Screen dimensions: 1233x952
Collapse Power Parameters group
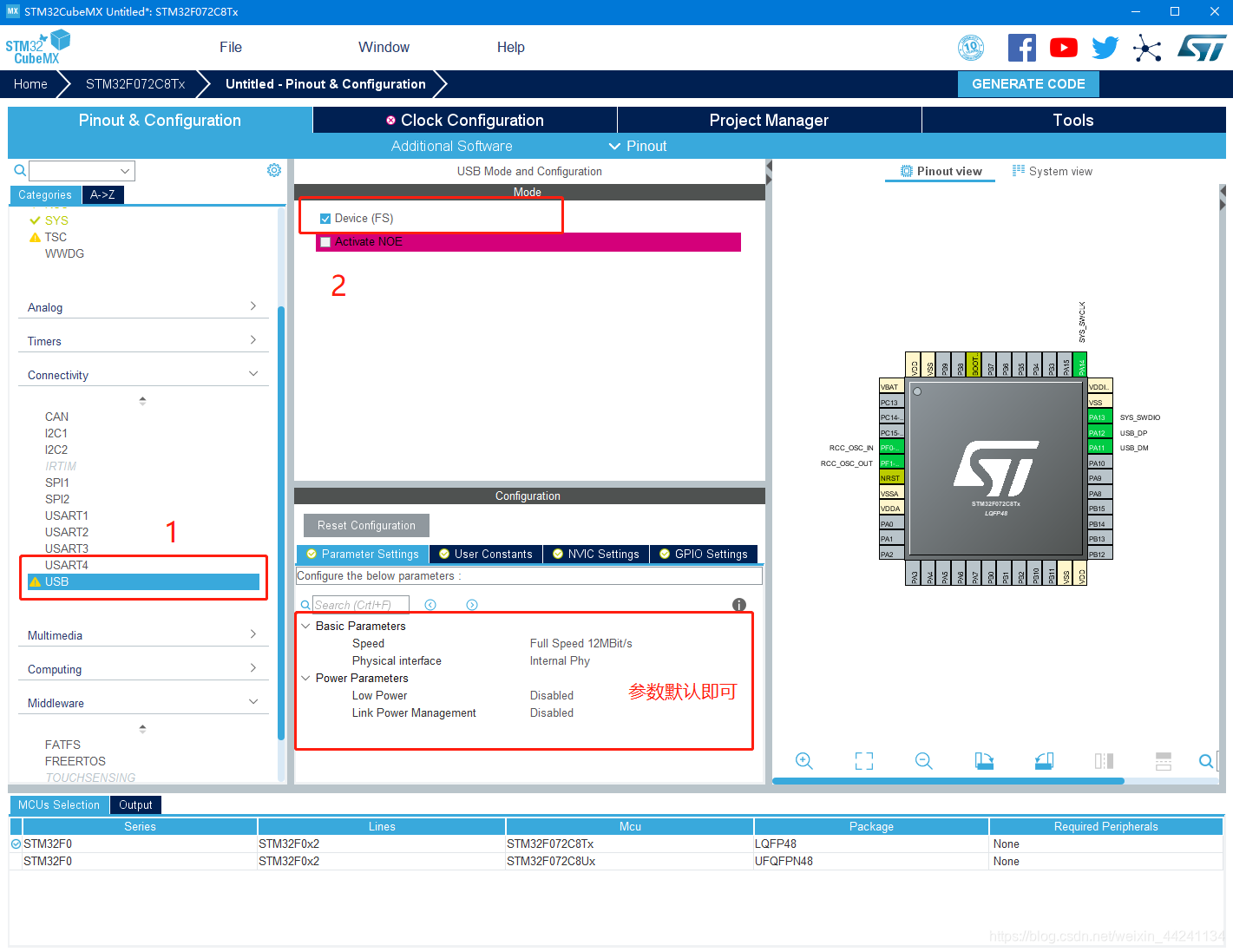tap(305, 678)
